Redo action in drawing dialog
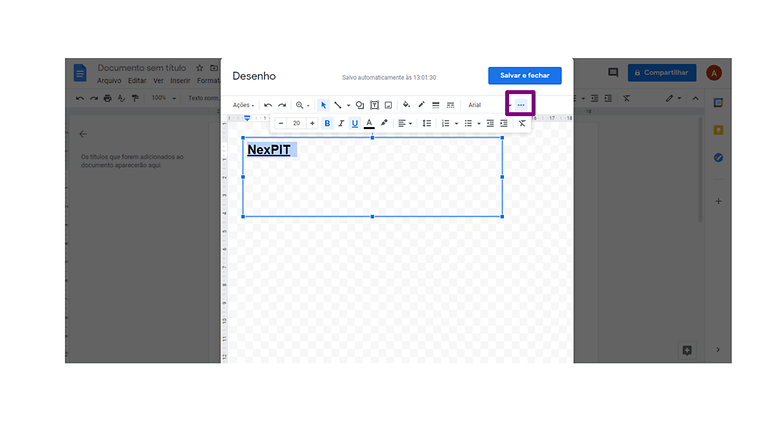Screen dimensions: 782x440 (x=282, y=105)
